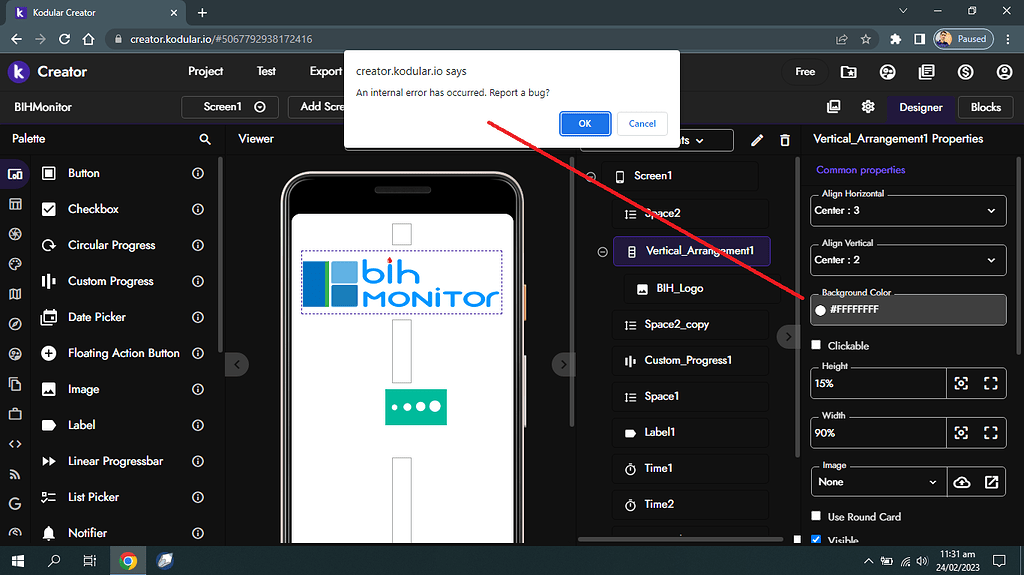Viewport: 1024px width, 575px height.
Task: Show info for Circular Progress component
Action: (198, 245)
